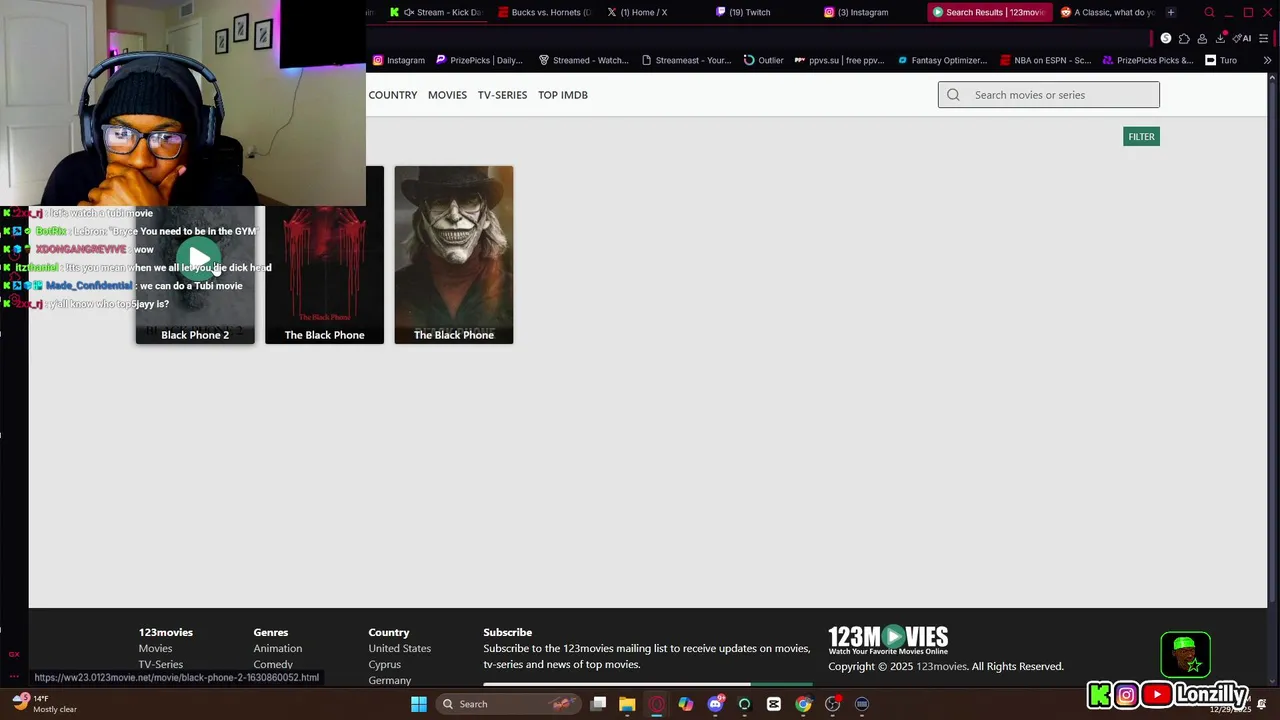Unmute the Kick stream tab audio icon
The height and width of the screenshot is (720, 1280).
(408, 12)
